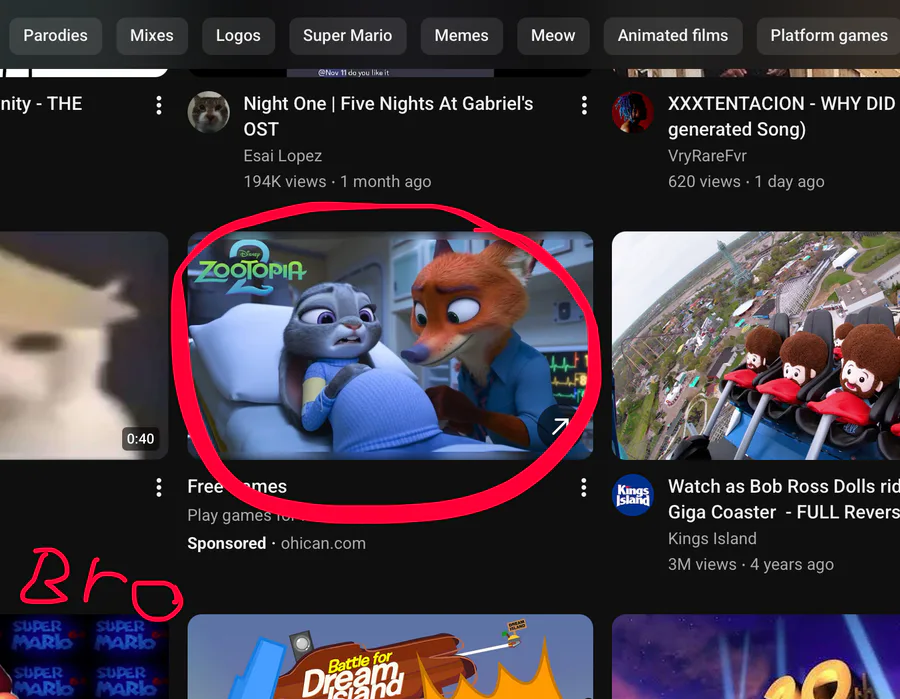This screenshot has width=900, height=699.
Task: Open options menu for the 'nity - THE' video
Action: 158,105
